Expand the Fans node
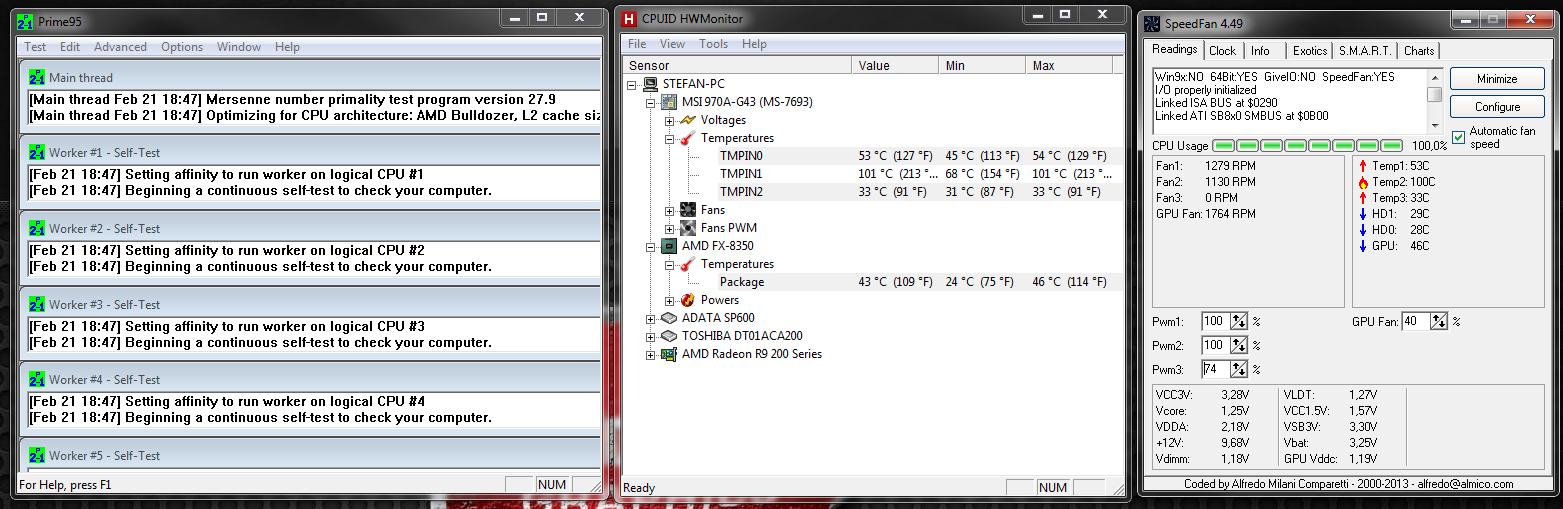The height and width of the screenshot is (509, 1563). pos(669,211)
